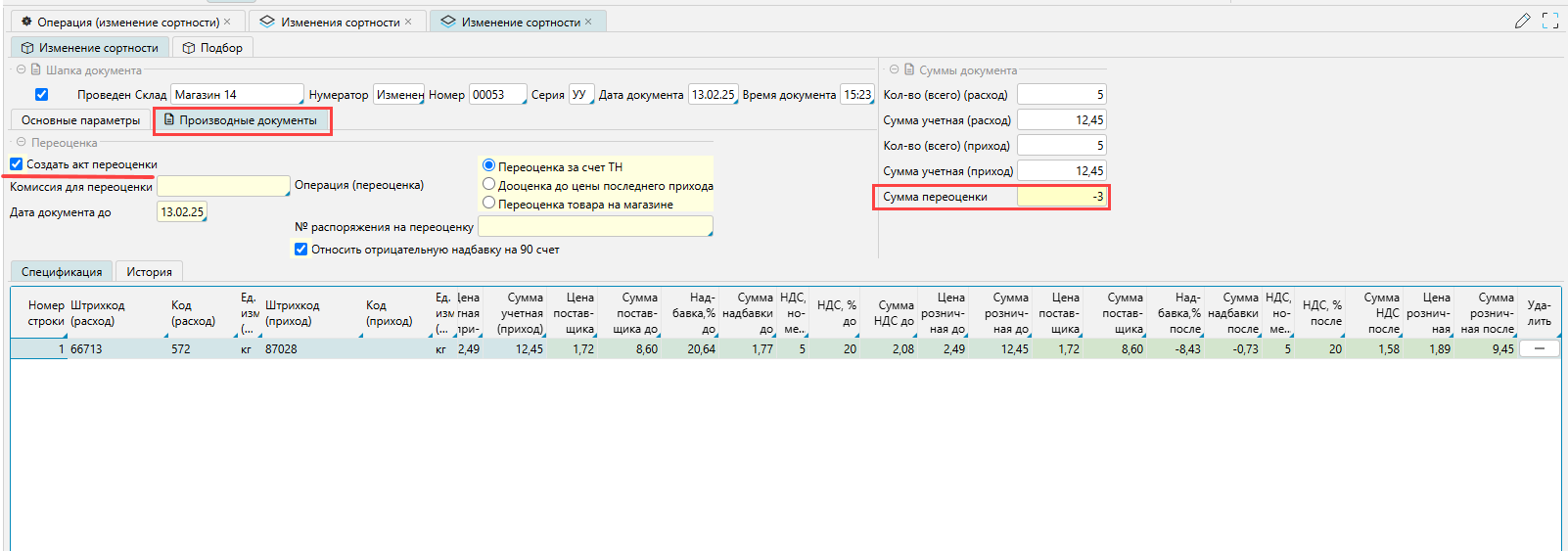Collapse the Суммы документа section

pos(894,69)
